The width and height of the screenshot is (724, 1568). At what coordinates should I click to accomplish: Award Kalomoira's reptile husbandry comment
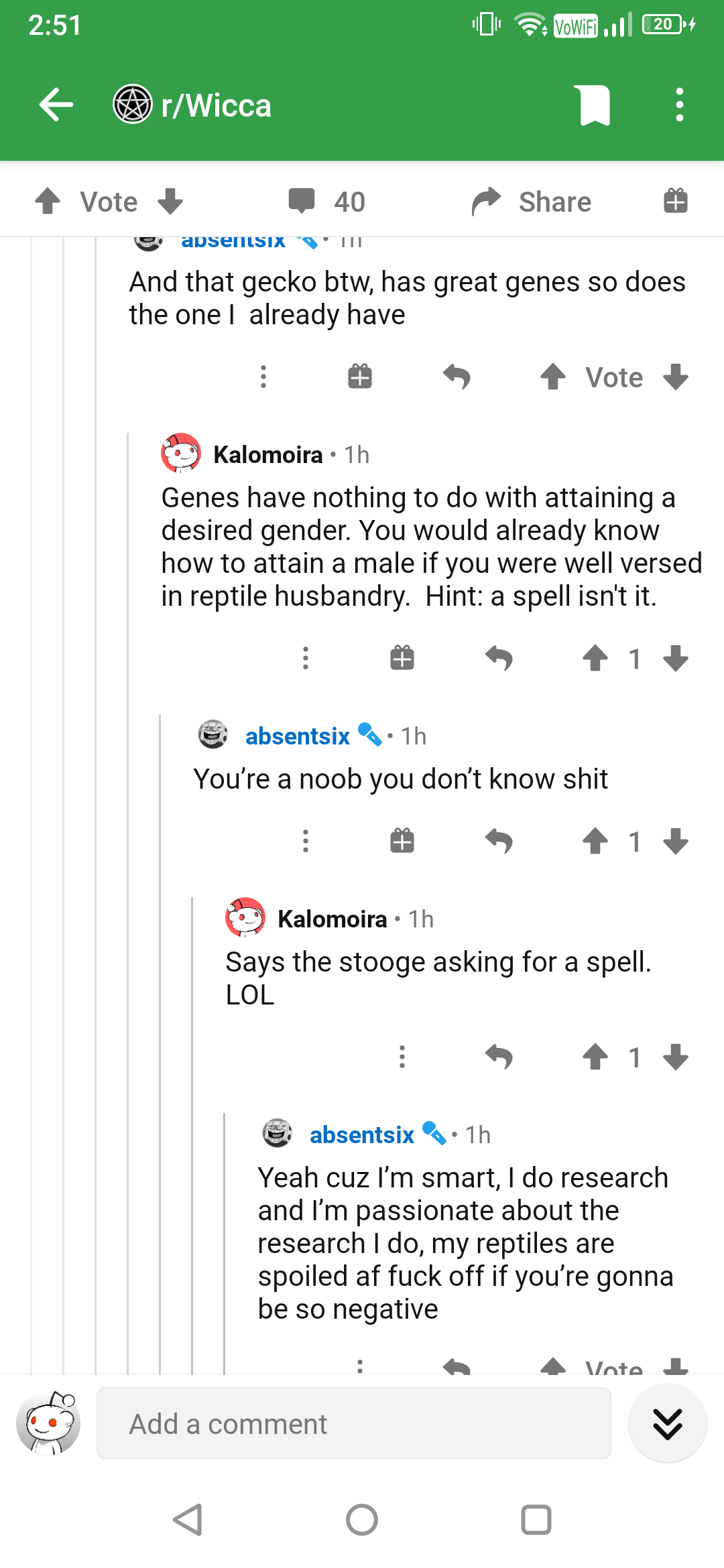(x=402, y=658)
